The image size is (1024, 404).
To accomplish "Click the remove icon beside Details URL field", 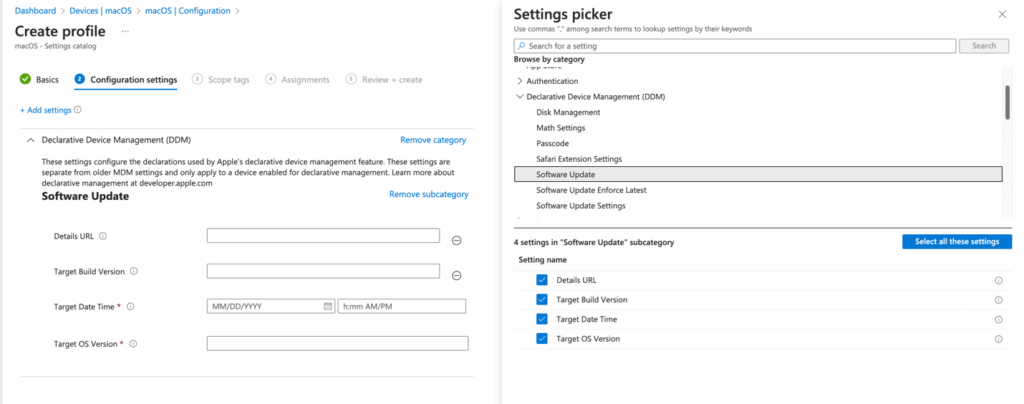I will [x=456, y=240].
